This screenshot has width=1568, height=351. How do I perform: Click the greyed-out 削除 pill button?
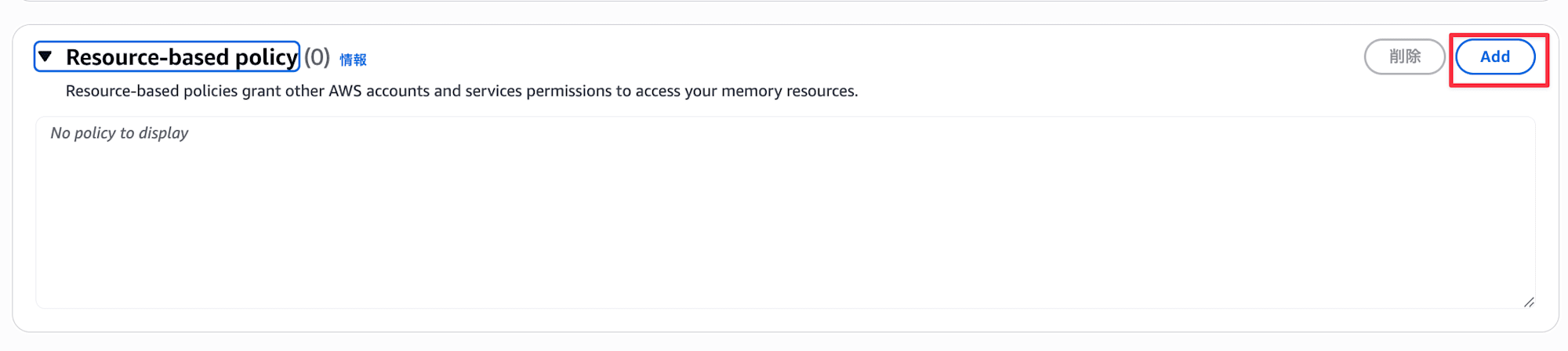point(1404,57)
